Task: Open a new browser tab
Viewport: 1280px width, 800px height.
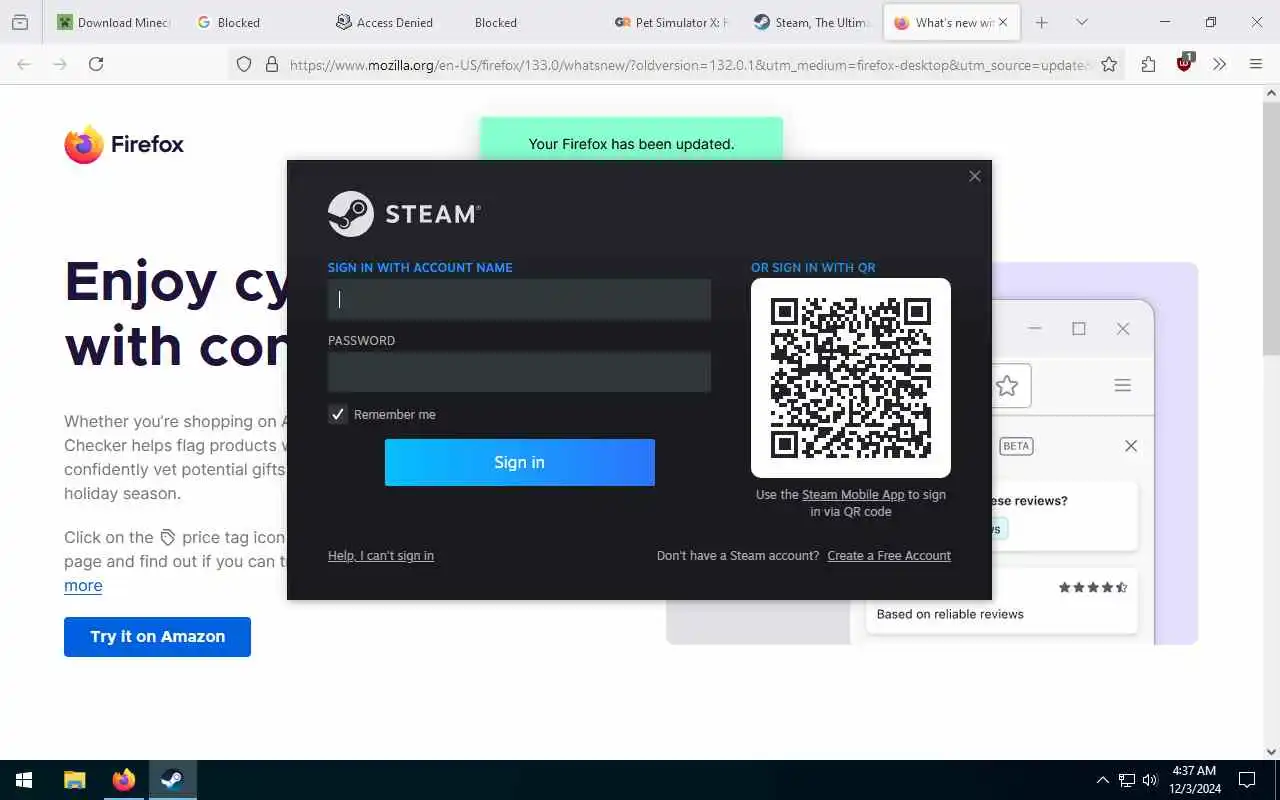Action: coord(1042,22)
